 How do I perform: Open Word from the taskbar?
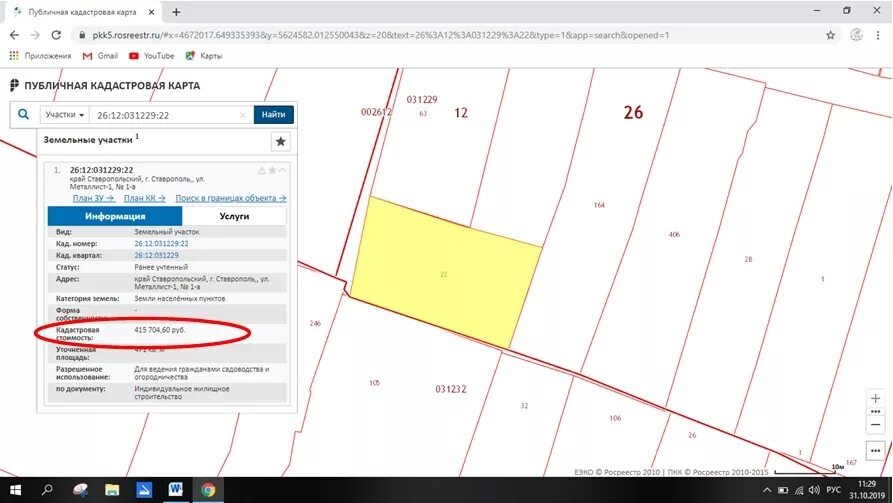[x=175, y=489]
